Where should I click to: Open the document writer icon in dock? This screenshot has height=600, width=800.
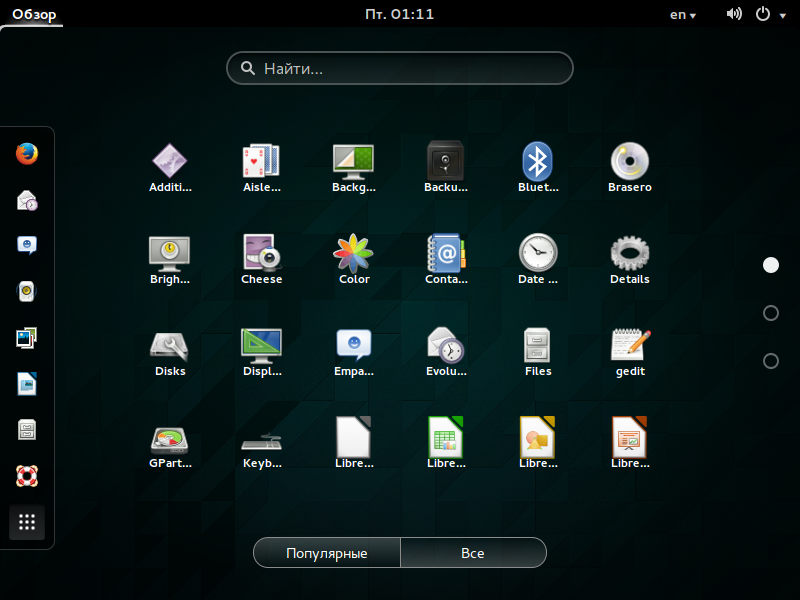click(x=27, y=384)
